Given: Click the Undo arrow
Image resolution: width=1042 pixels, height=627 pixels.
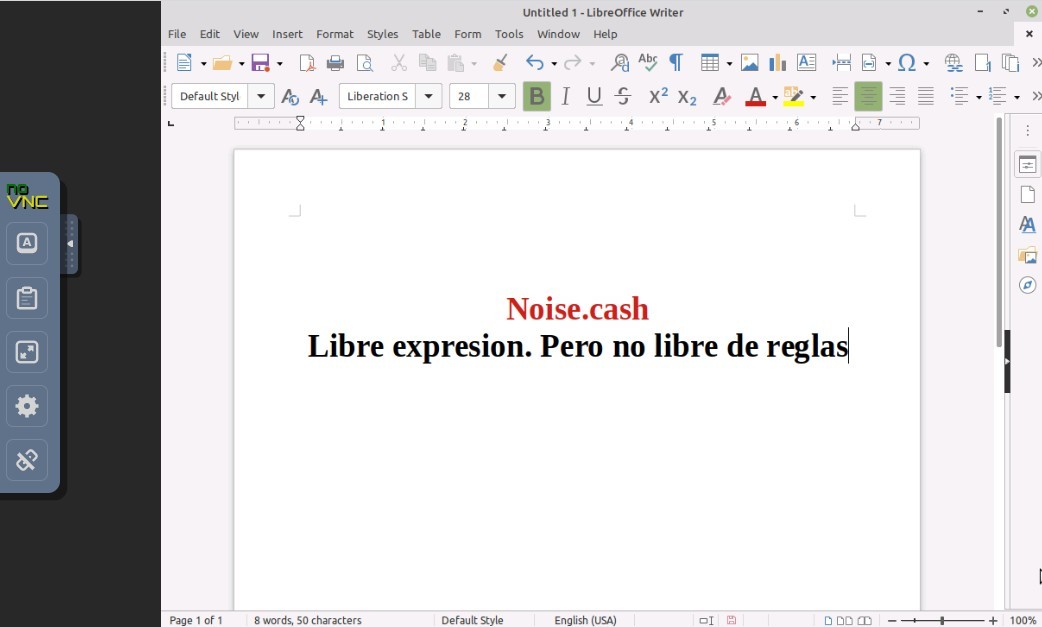Looking at the screenshot, I should pyautogui.click(x=534, y=63).
